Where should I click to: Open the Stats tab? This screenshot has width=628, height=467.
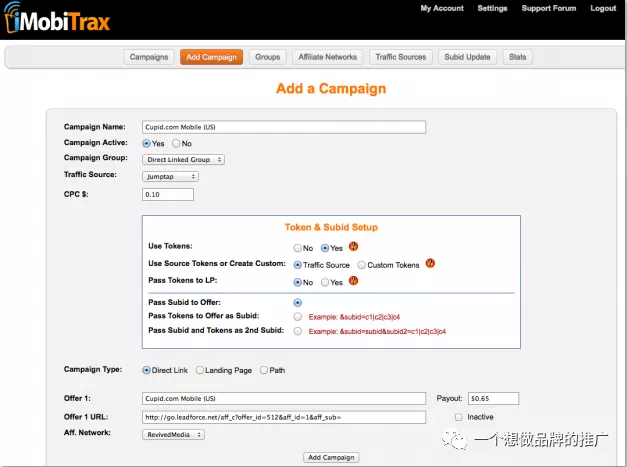(x=517, y=57)
